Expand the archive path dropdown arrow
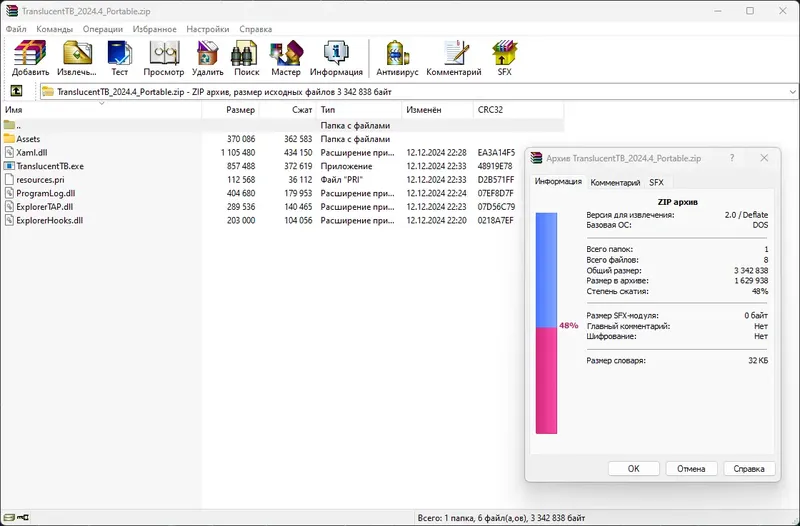The image size is (800, 526). point(792,92)
